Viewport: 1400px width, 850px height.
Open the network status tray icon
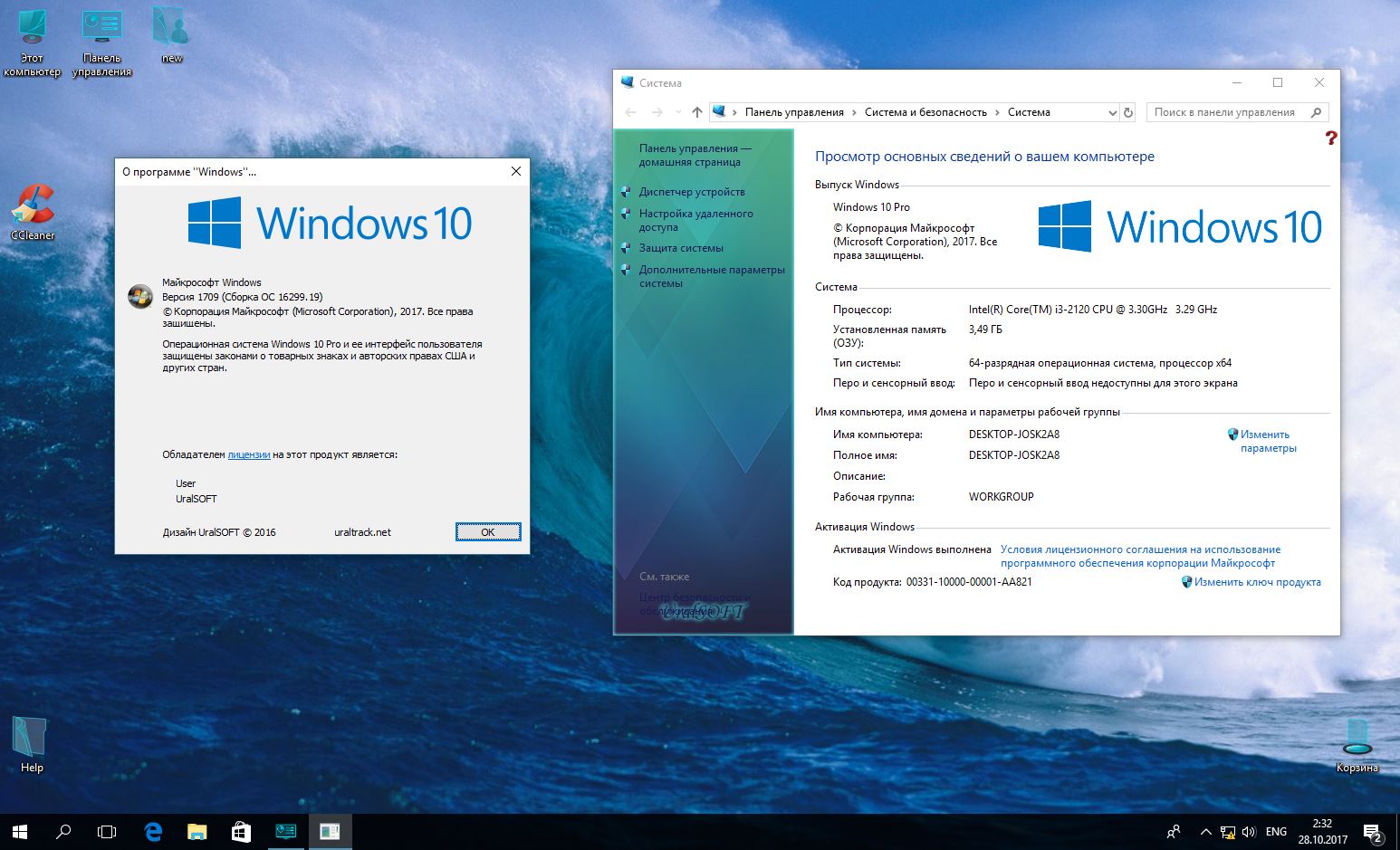pyautogui.click(x=1228, y=831)
